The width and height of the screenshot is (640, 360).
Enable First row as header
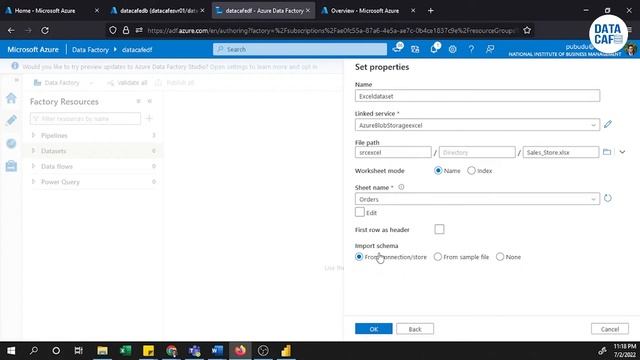tap(439, 229)
